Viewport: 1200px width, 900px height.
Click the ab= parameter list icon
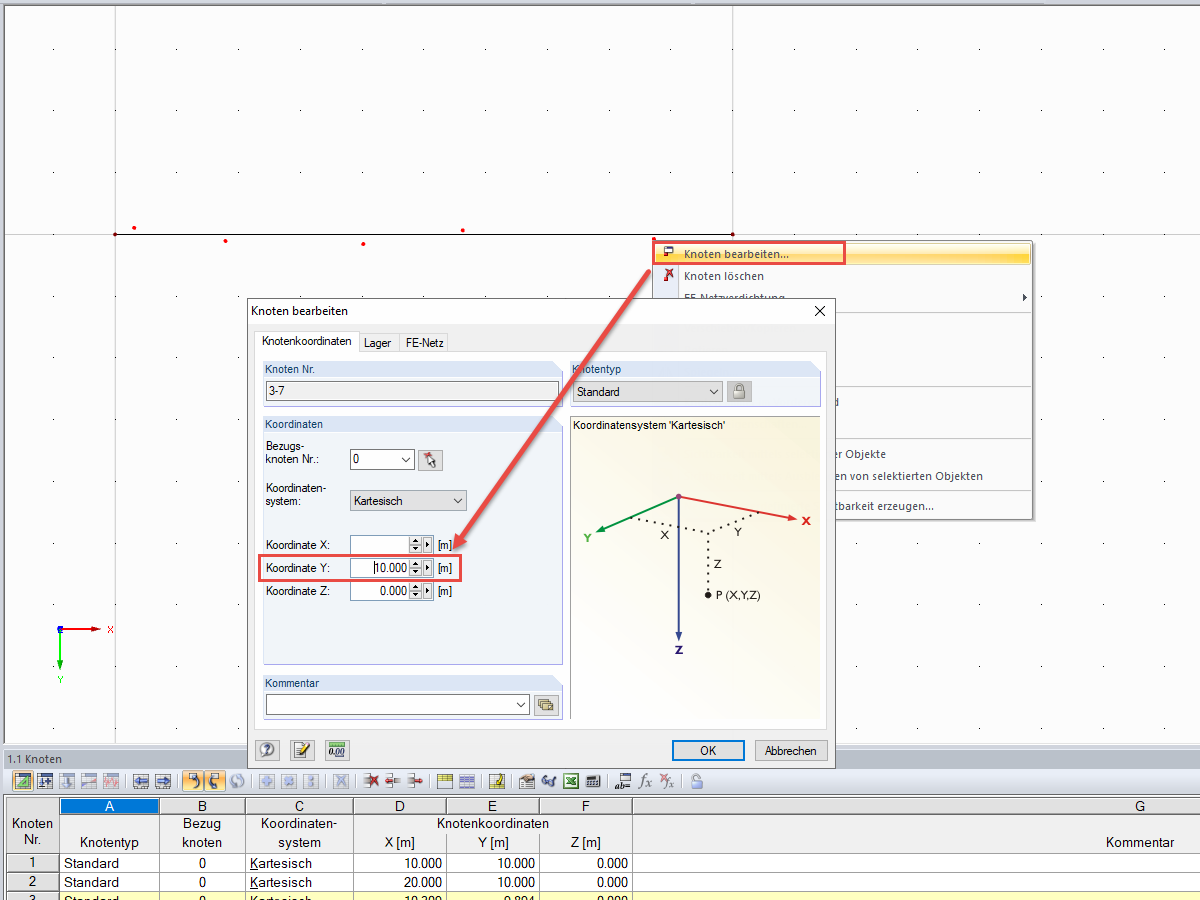coord(623,781)
